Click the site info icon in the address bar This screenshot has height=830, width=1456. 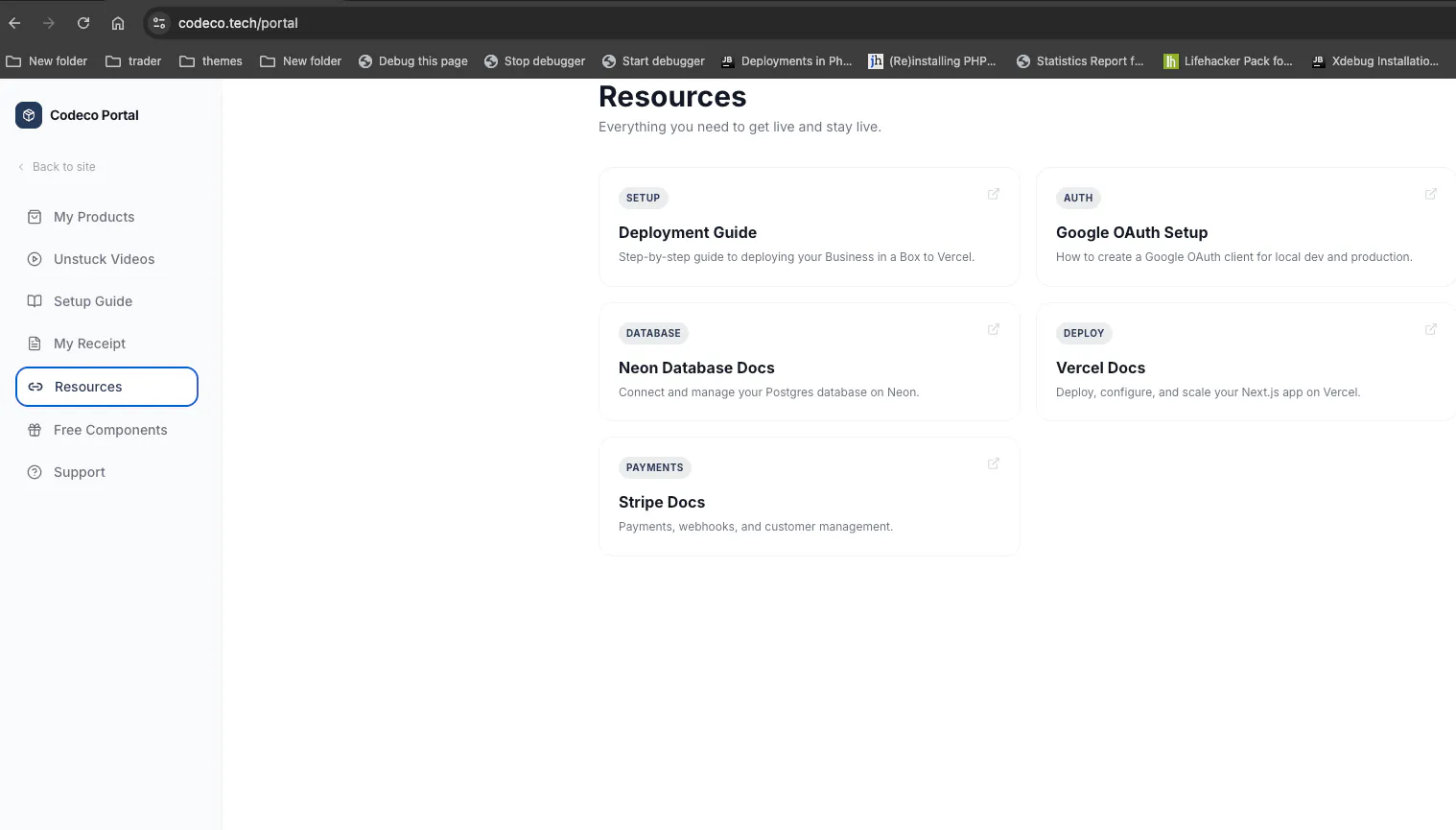pos(159,23)
